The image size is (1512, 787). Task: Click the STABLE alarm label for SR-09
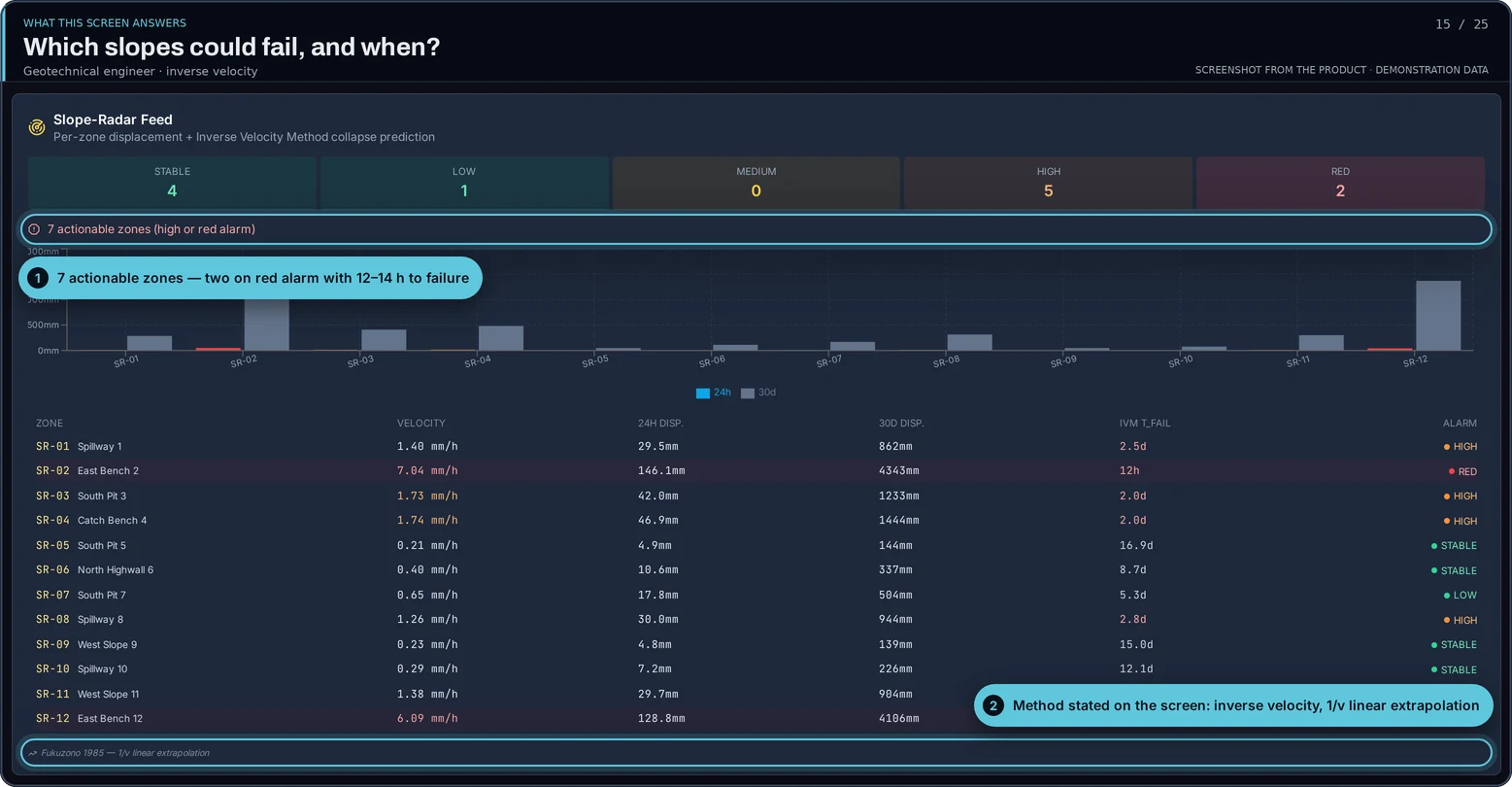tap(1459, 644)
